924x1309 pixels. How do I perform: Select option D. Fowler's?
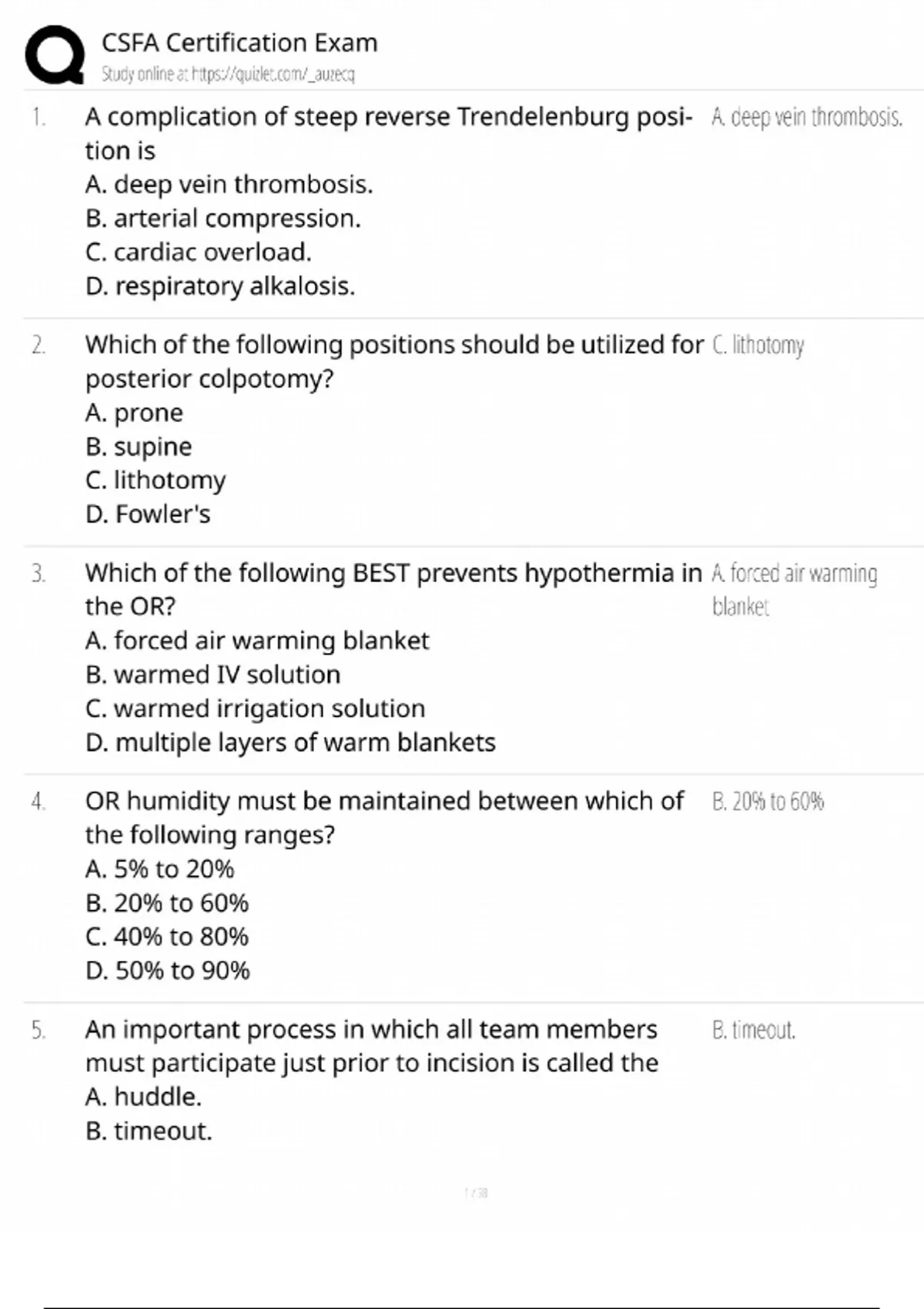pyautogui.click(x=147, y=514)
